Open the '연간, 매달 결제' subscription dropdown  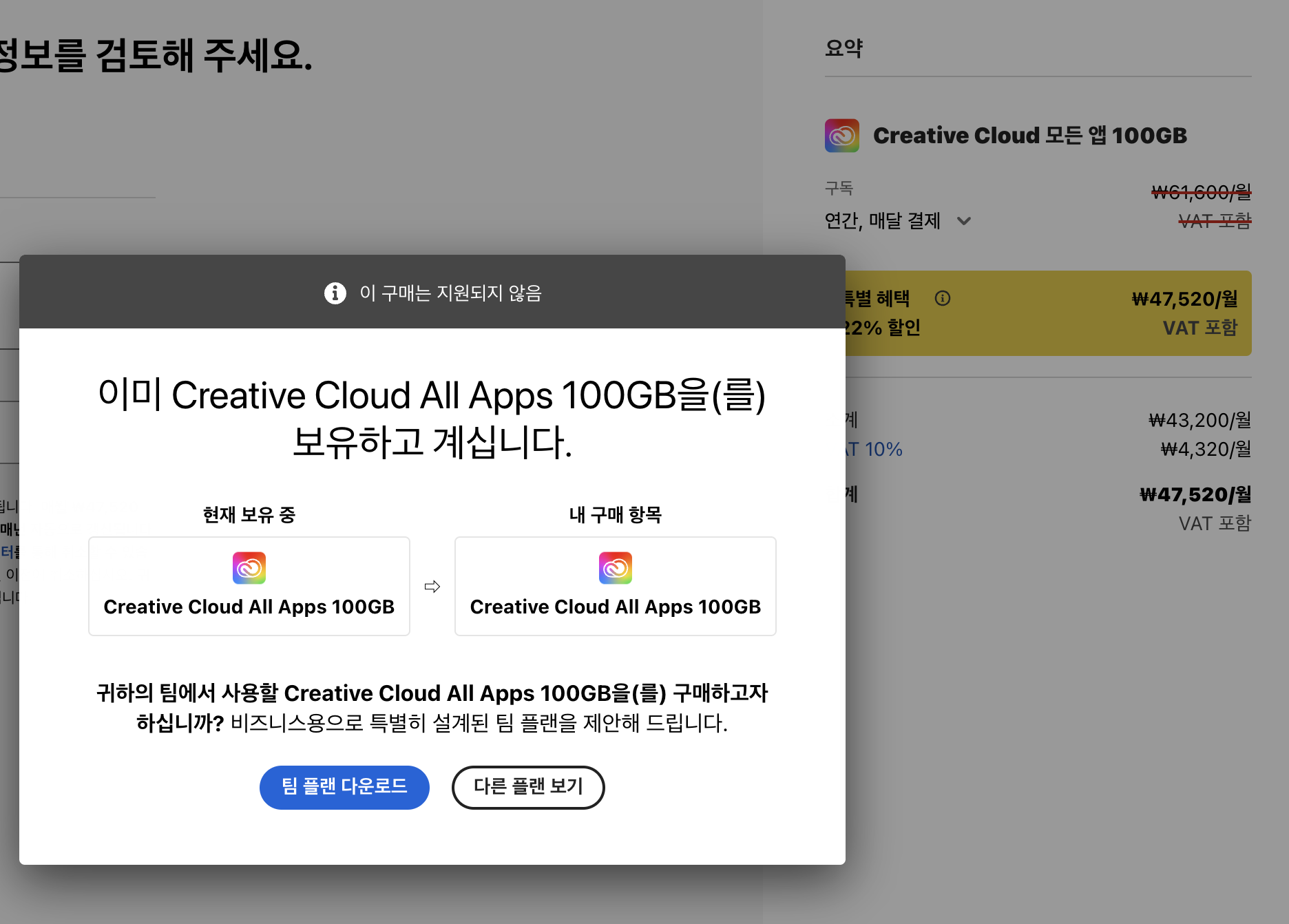tap(898, 221)
